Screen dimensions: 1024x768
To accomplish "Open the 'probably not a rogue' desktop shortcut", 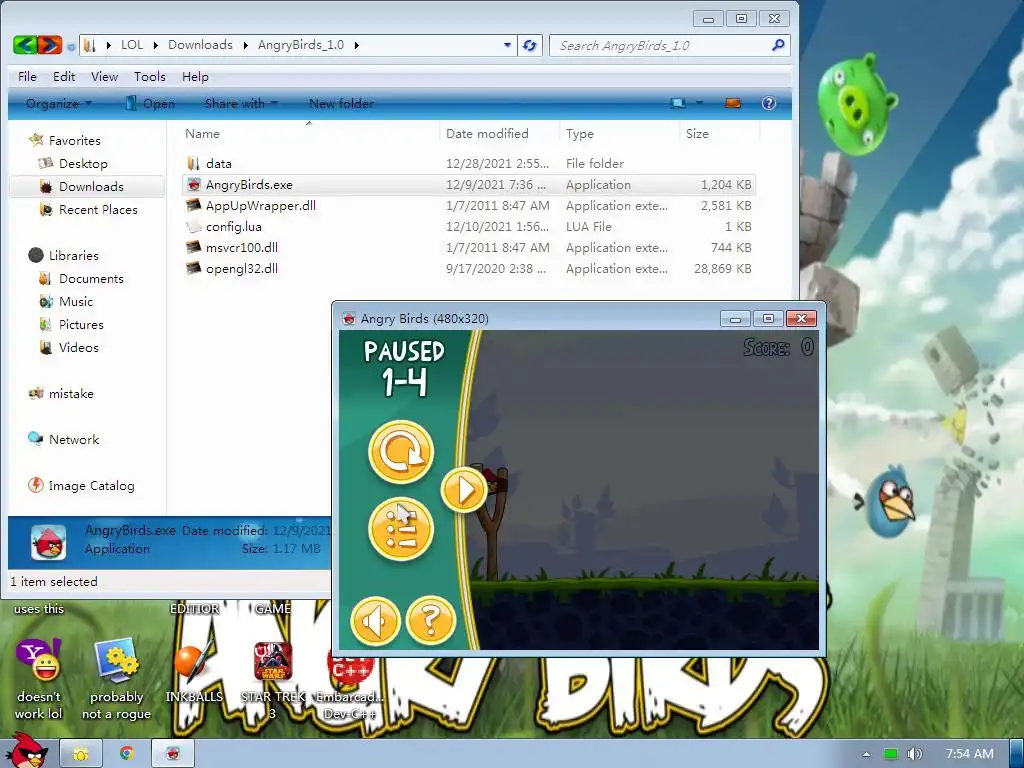I will pos(116,679).
